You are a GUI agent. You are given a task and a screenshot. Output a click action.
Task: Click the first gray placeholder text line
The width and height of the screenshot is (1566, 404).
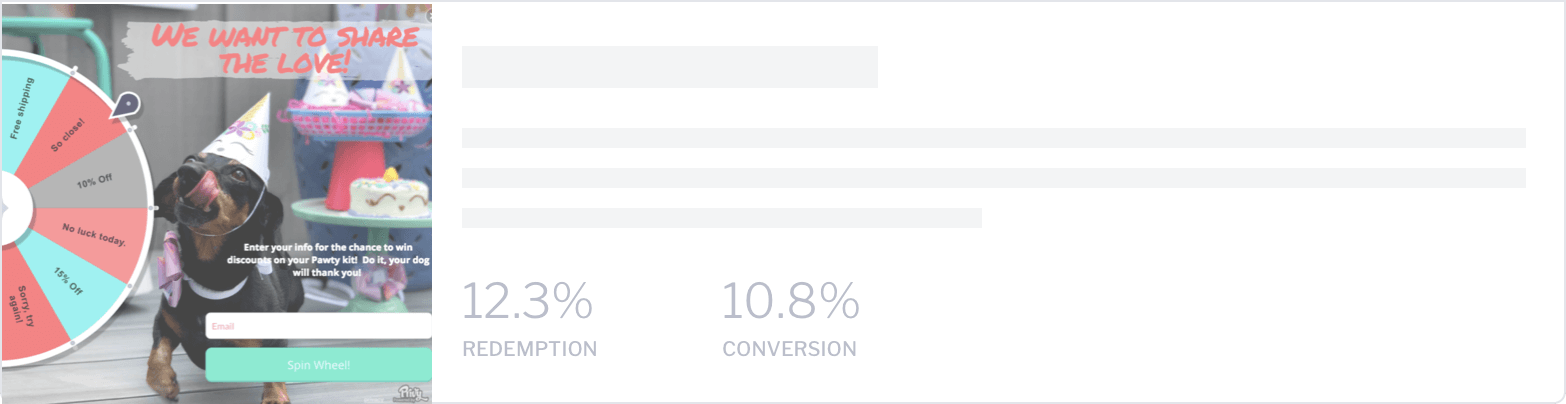point(994,138)
